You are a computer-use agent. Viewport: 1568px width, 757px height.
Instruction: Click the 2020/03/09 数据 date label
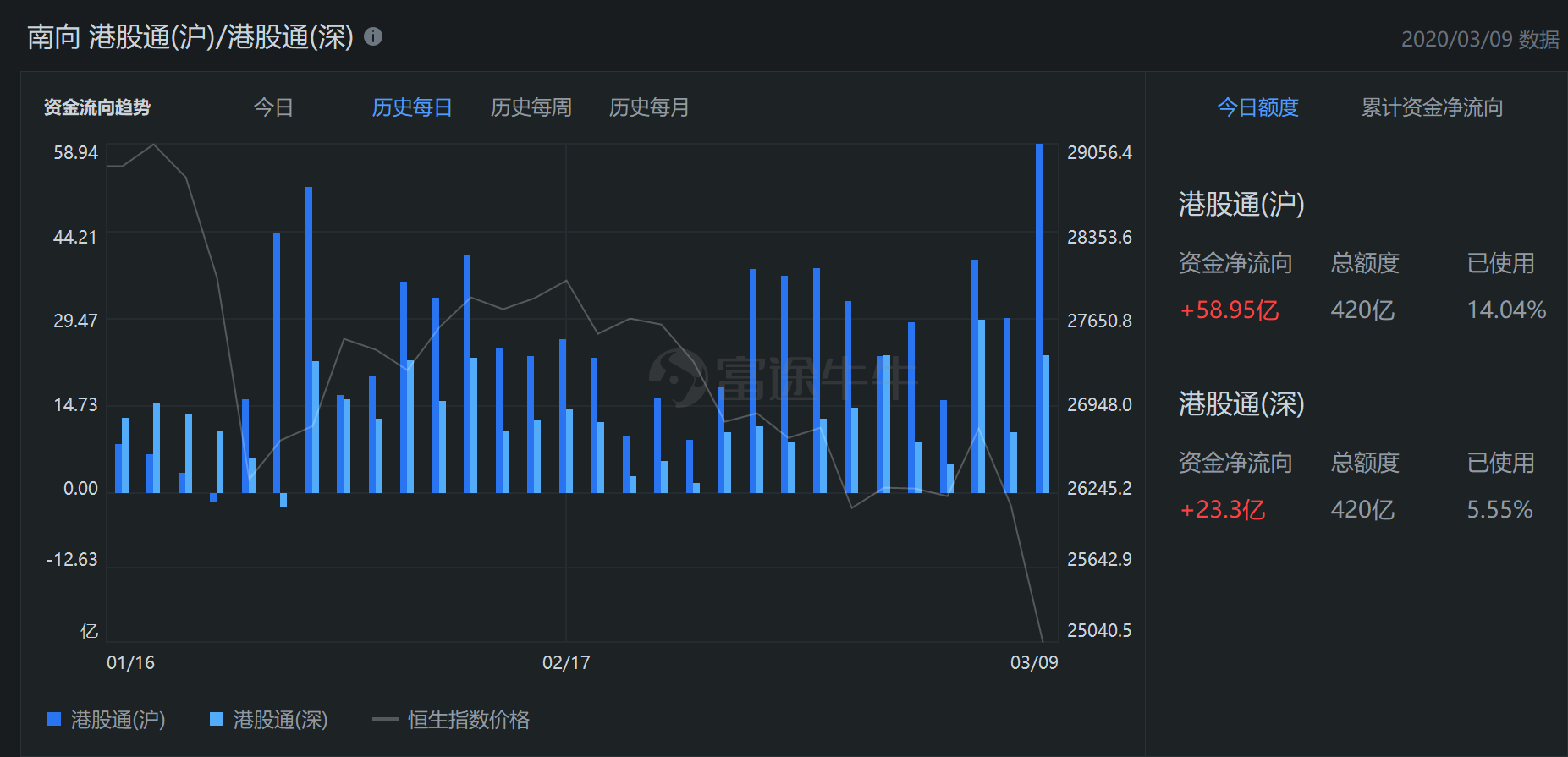1479,40
